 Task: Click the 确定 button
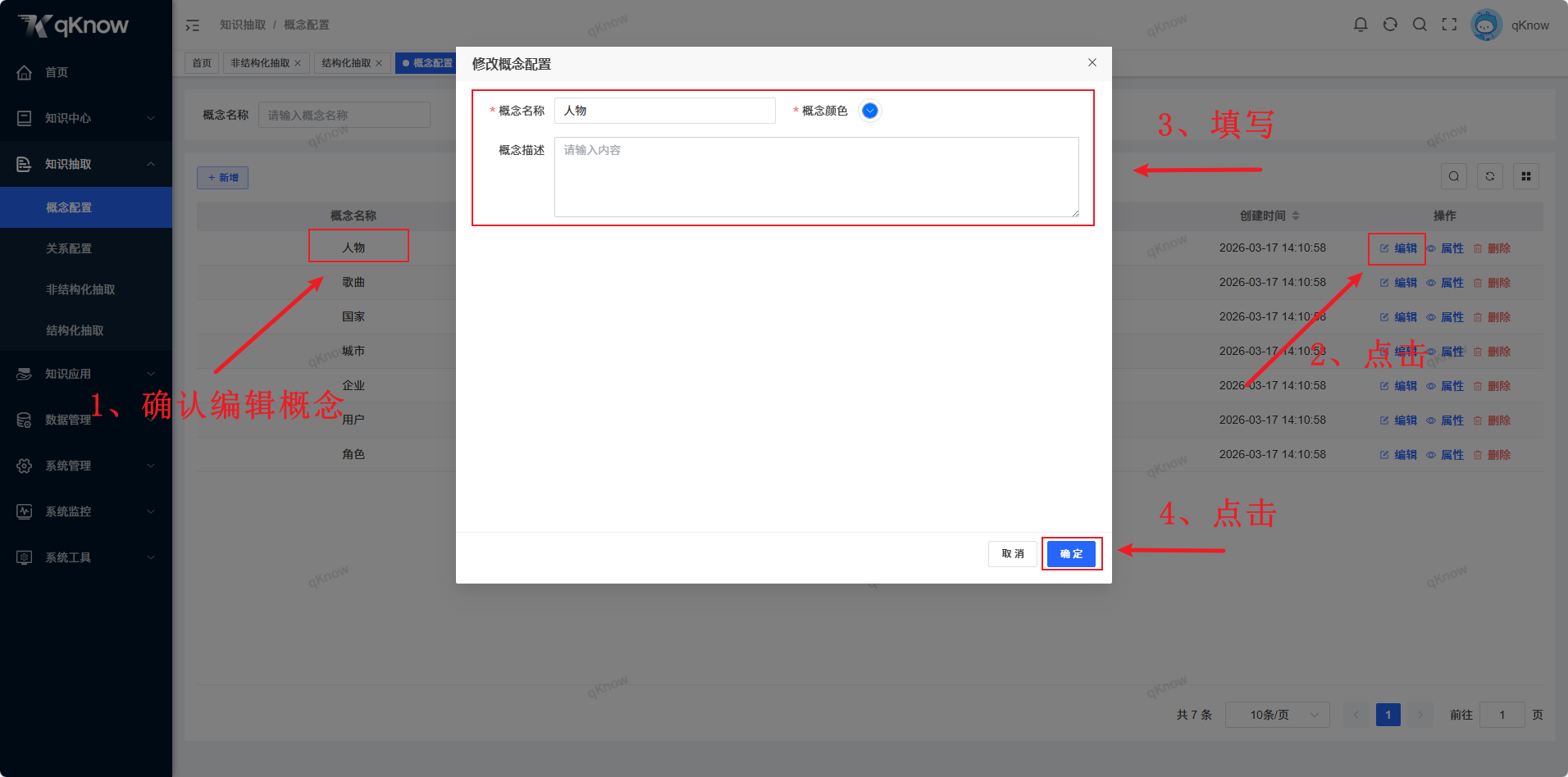pos(1071,554)
